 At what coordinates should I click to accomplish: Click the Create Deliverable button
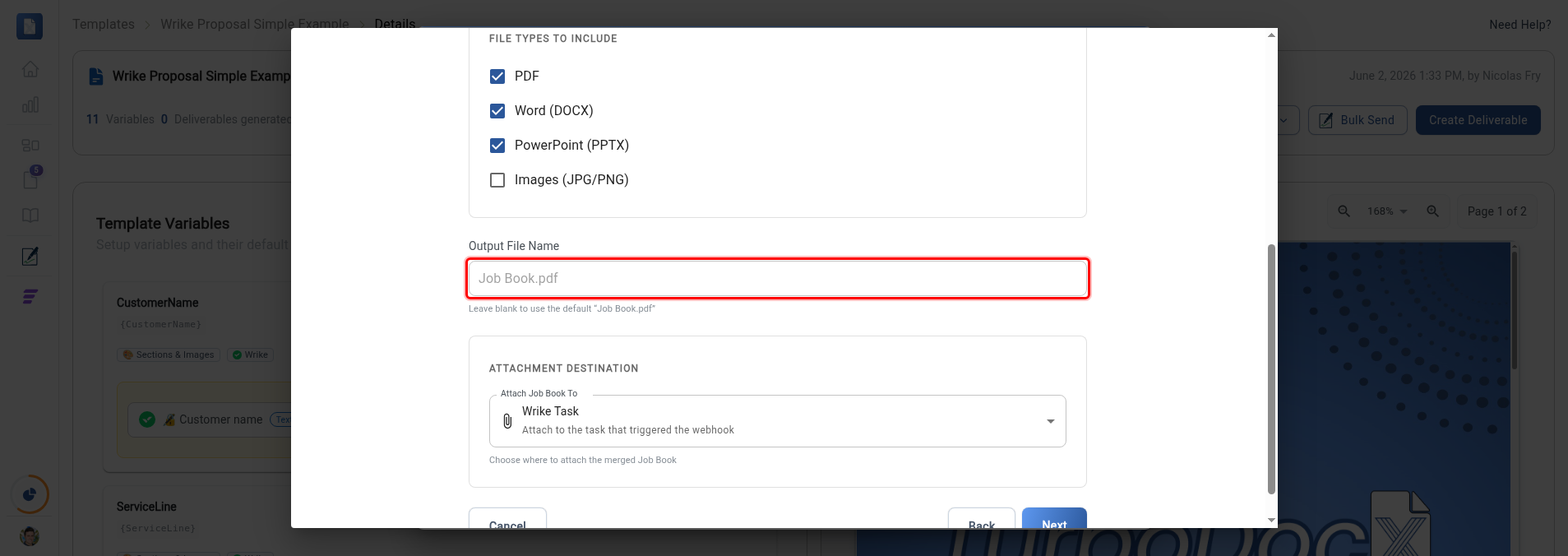pos(1478,120)
